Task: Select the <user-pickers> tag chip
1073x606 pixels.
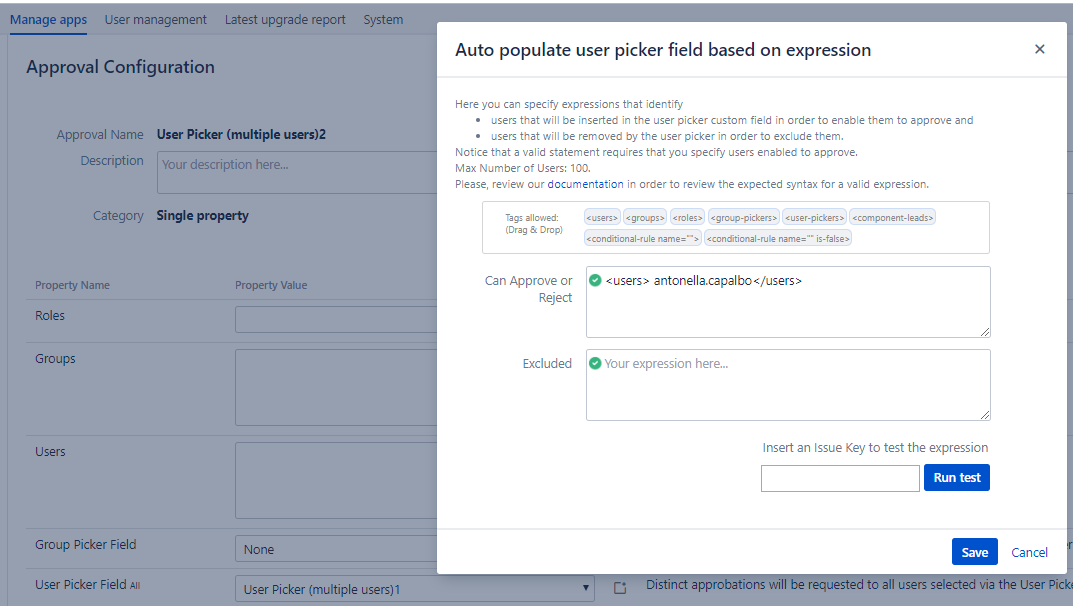Action: [814, 217]
